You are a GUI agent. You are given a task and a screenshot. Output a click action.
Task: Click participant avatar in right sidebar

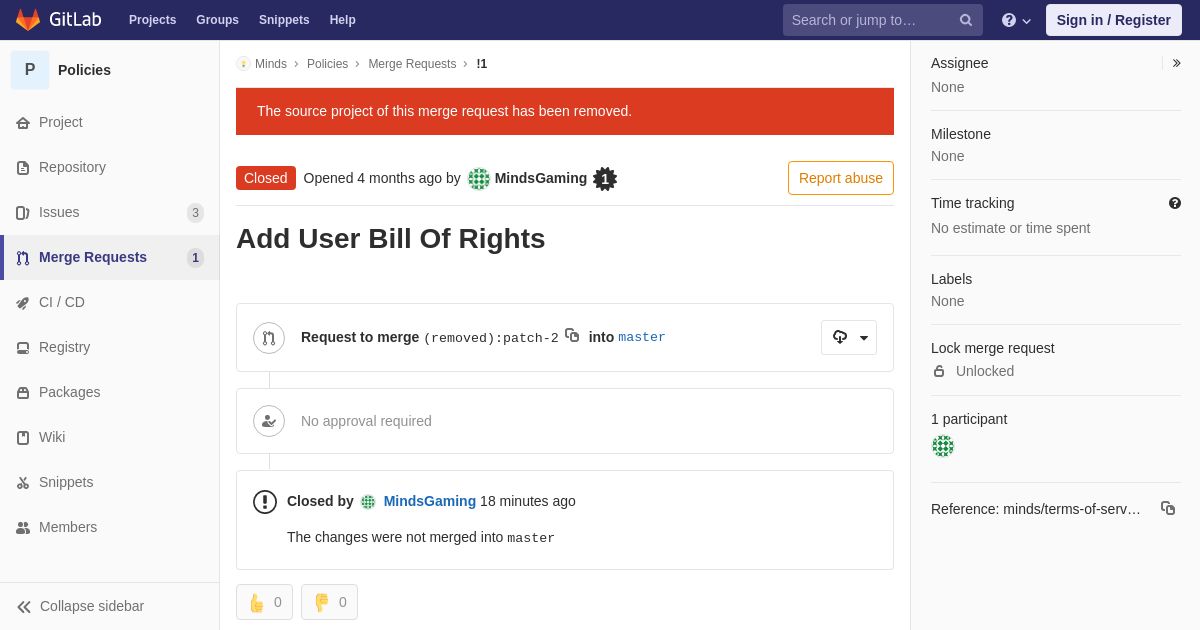click(x=943, y=446)
